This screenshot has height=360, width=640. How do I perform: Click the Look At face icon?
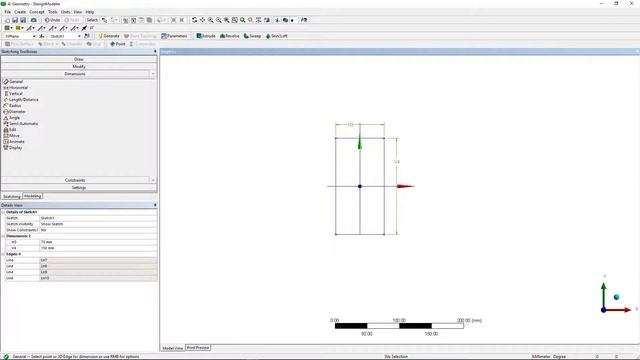267,20
